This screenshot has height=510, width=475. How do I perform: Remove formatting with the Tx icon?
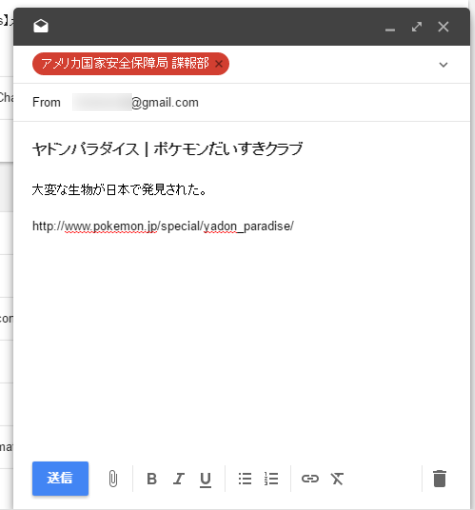(x=337, y=479)
